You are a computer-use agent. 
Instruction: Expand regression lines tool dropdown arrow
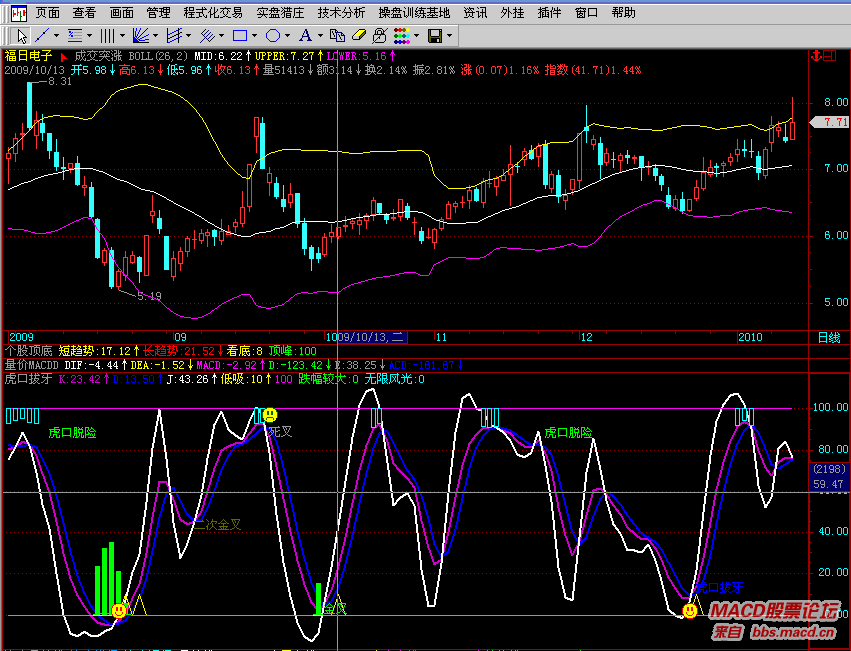(x=221, y=36)
